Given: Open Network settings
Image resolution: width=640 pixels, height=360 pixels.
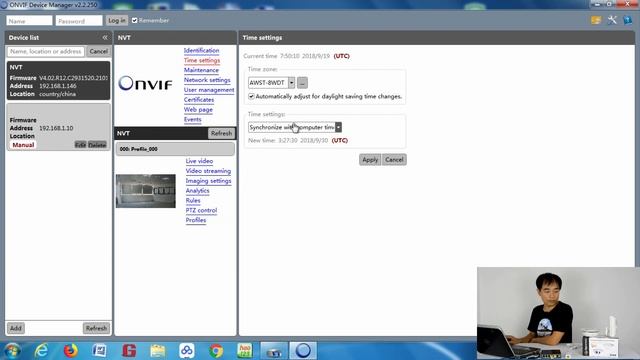Looking at the screenshot, I should tap(207, 80).
